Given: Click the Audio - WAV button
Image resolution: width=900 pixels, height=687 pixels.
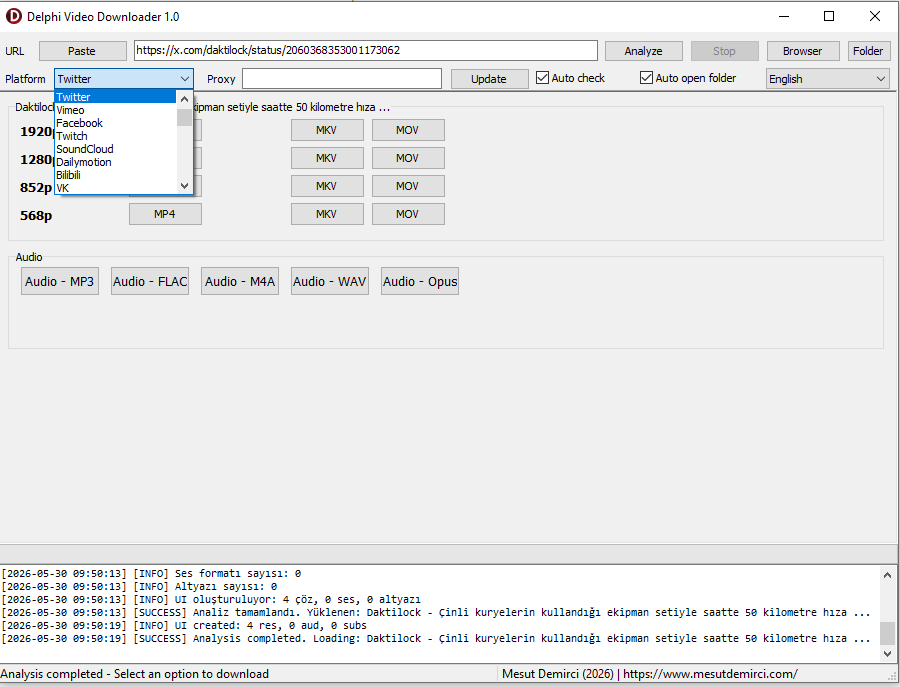Looking at the screenshot, I should [329, 281].
